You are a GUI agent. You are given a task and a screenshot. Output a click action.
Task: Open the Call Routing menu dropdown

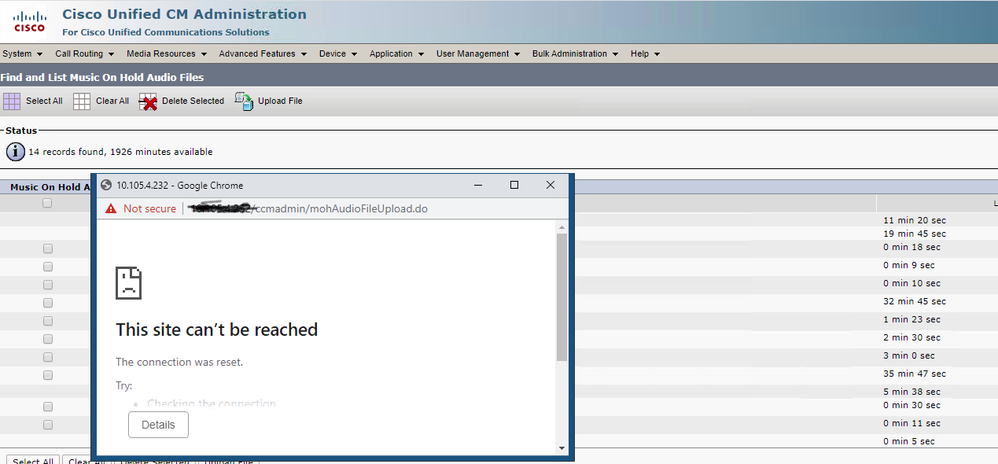[x=84, y=54]
